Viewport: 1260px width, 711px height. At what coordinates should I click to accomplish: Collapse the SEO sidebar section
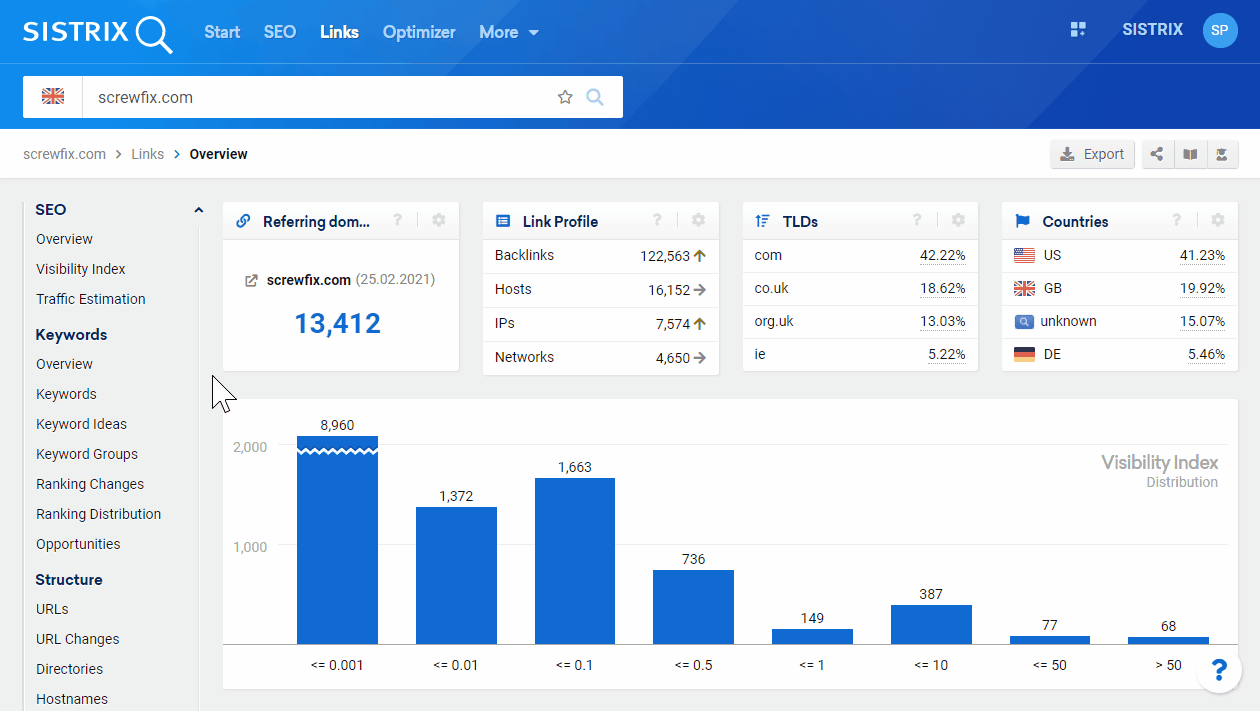tap(198, 210)
